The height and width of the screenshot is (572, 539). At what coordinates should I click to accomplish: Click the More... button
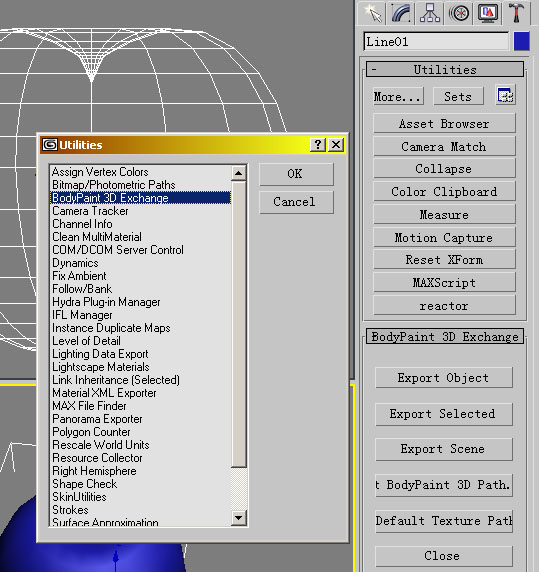pos(398,96)
